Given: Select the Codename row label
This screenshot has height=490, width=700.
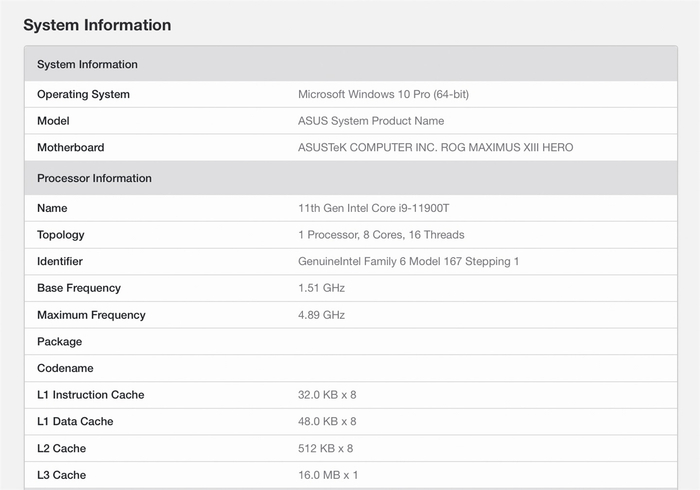Looking at the screenshot, I should click(x=65, y=368).
